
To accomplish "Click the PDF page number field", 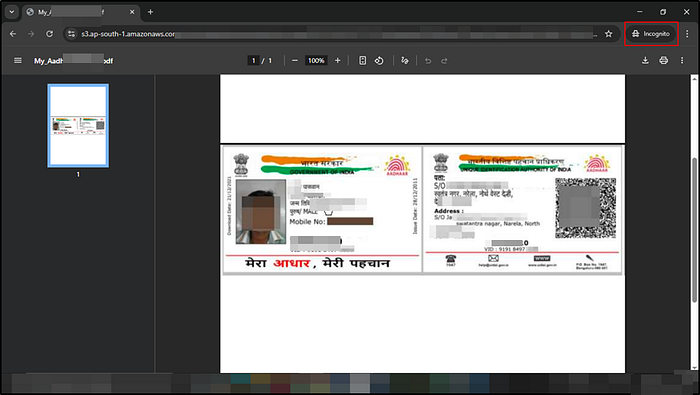I will (253, 61).
